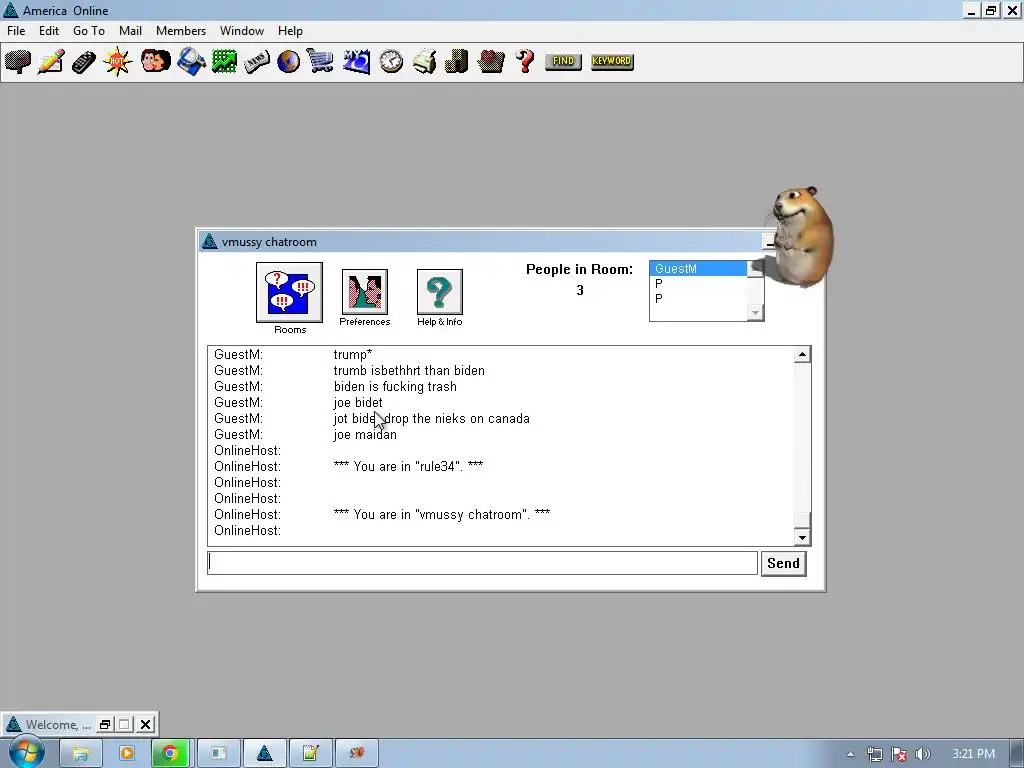Open the mailbox to read new mail

click(18, 62)
